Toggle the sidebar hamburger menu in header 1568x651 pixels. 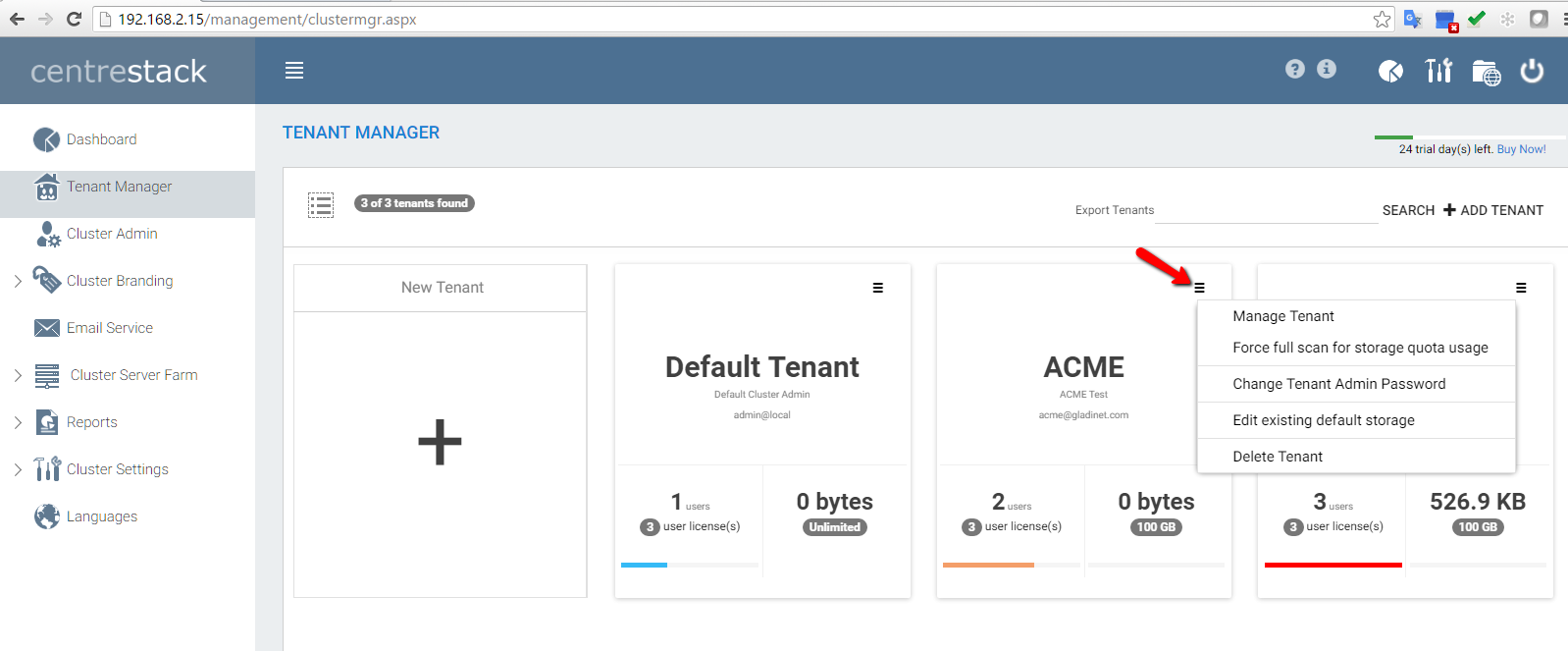coord(294,71)
